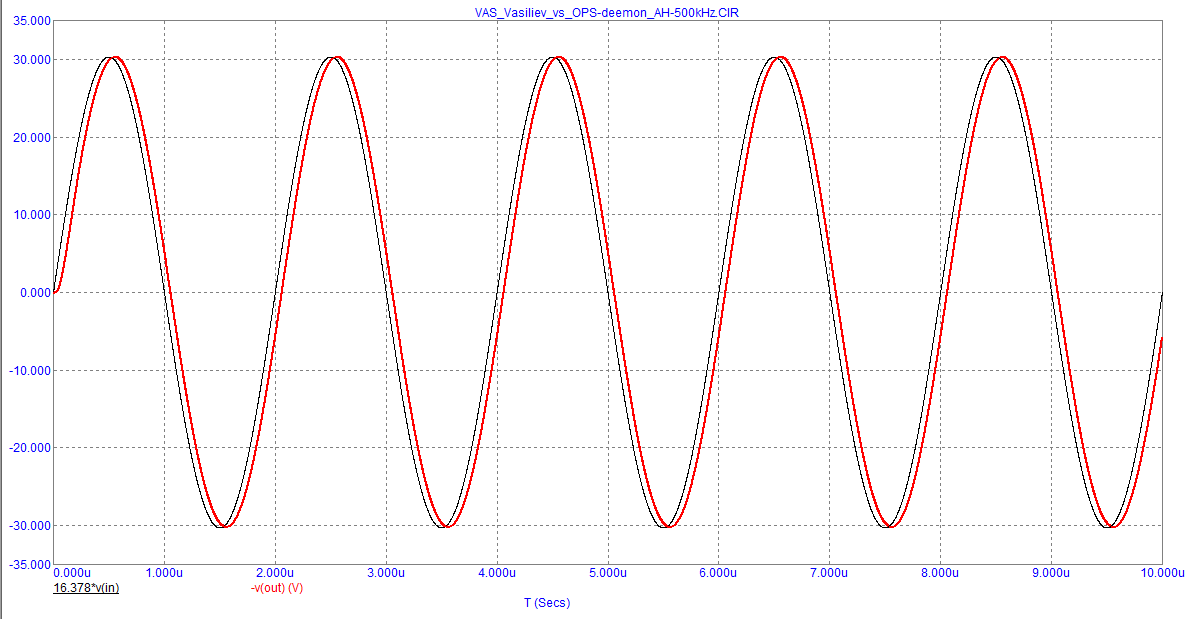Click the 8.000u time axis value
The height and width of the screenshot is (619, 1192).
point(940,573)
